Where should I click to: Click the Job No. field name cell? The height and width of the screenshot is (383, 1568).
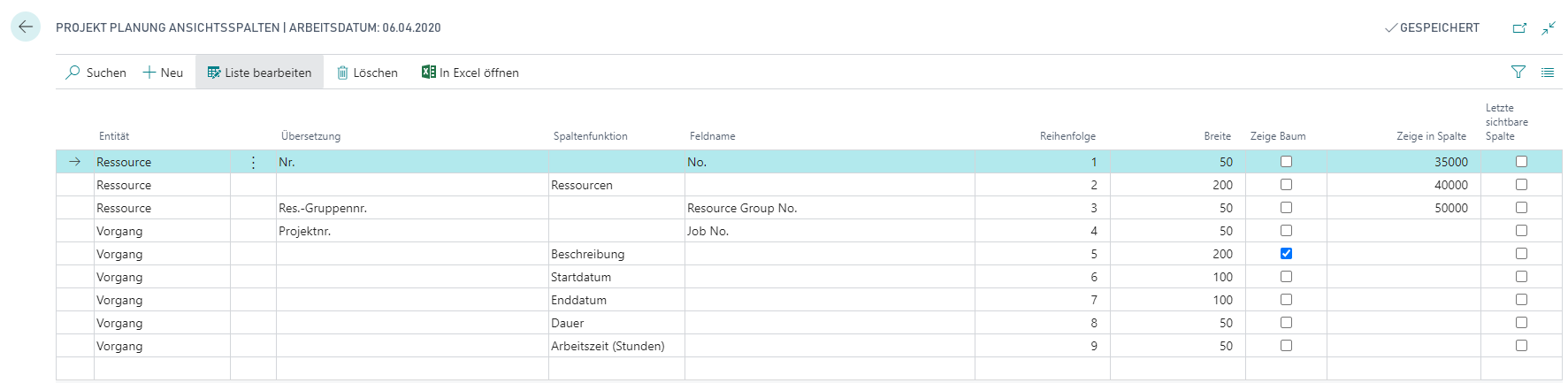click(830, 231)
